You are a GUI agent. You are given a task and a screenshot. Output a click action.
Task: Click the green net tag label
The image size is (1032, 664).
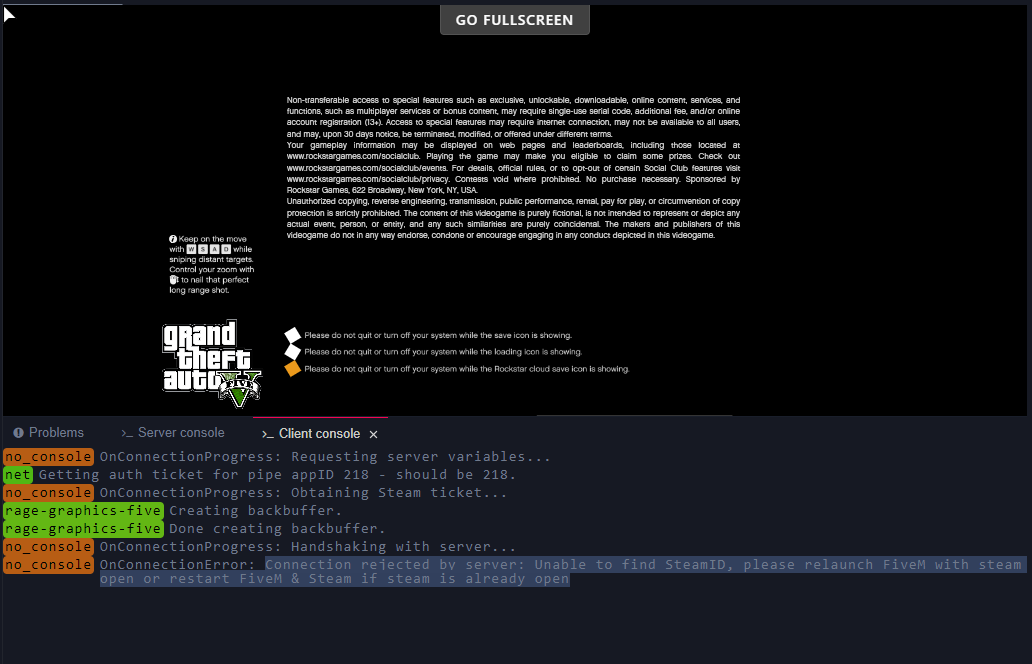coord(18,474)
